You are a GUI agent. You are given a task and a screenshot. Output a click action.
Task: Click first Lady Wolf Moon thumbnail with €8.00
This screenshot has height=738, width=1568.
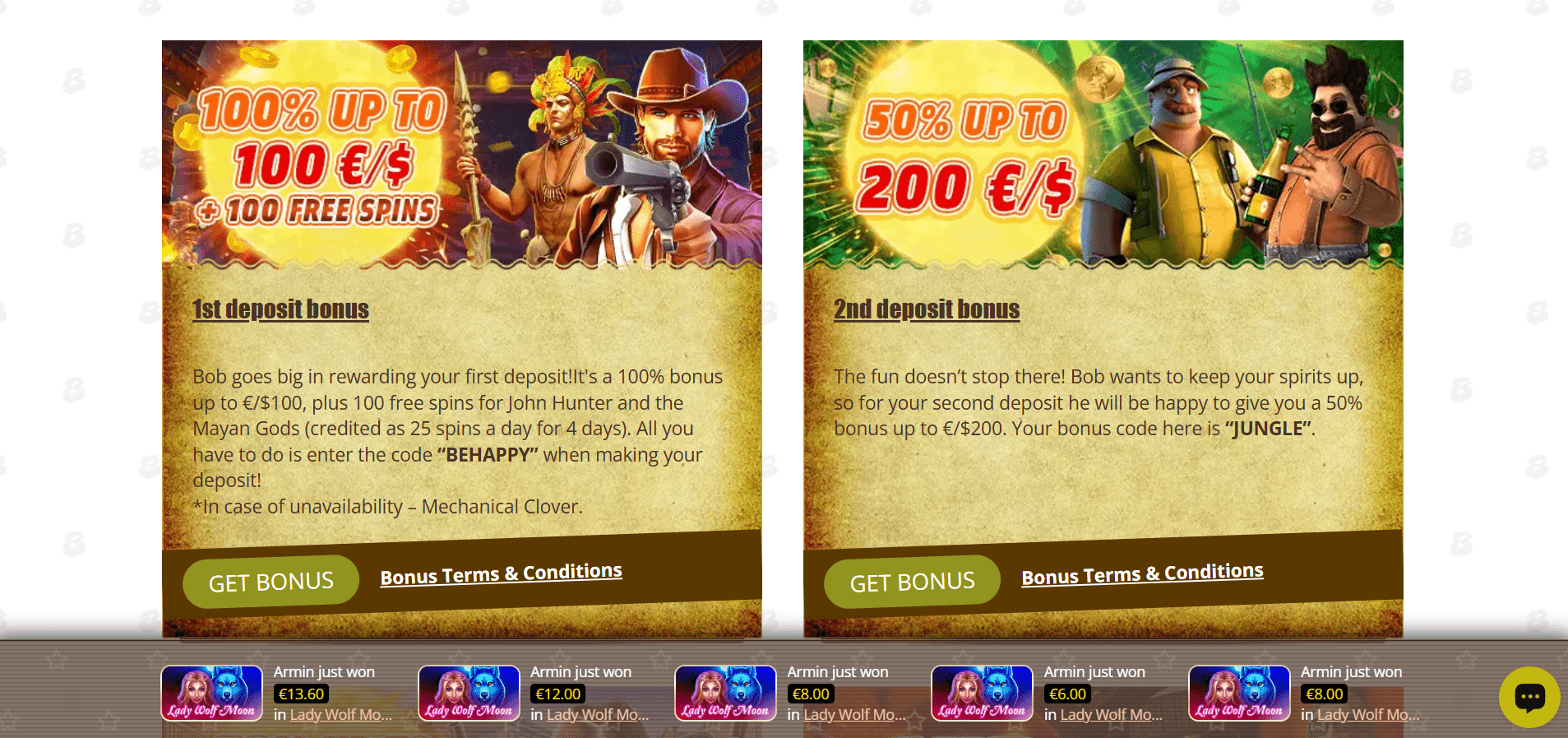pyautogui.click(x=725, y=694)
